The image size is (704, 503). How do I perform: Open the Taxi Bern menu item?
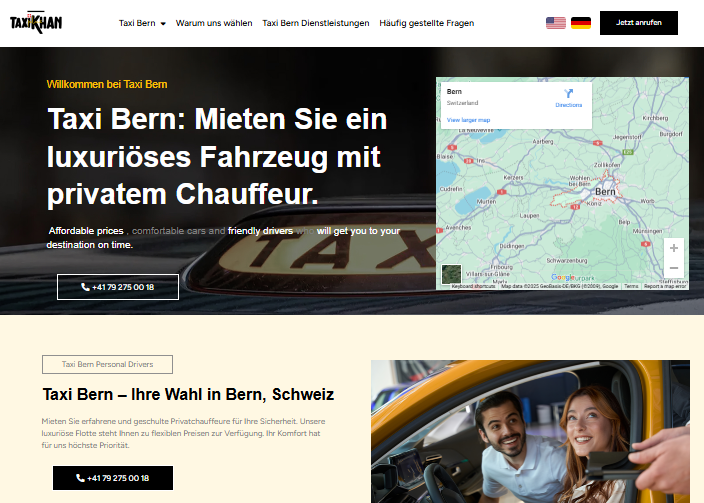pyautogui.click(x=137, y=23)
